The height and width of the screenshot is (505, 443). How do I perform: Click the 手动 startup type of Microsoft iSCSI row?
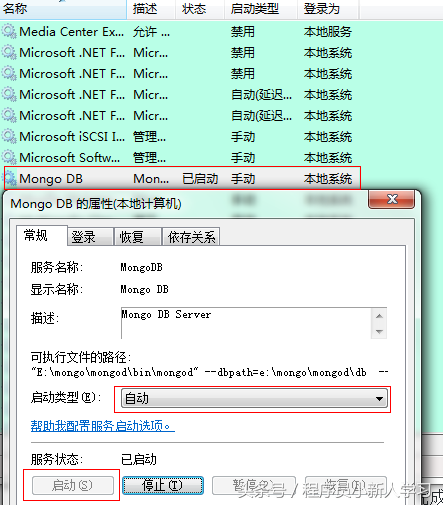click(x=243, y=137)
